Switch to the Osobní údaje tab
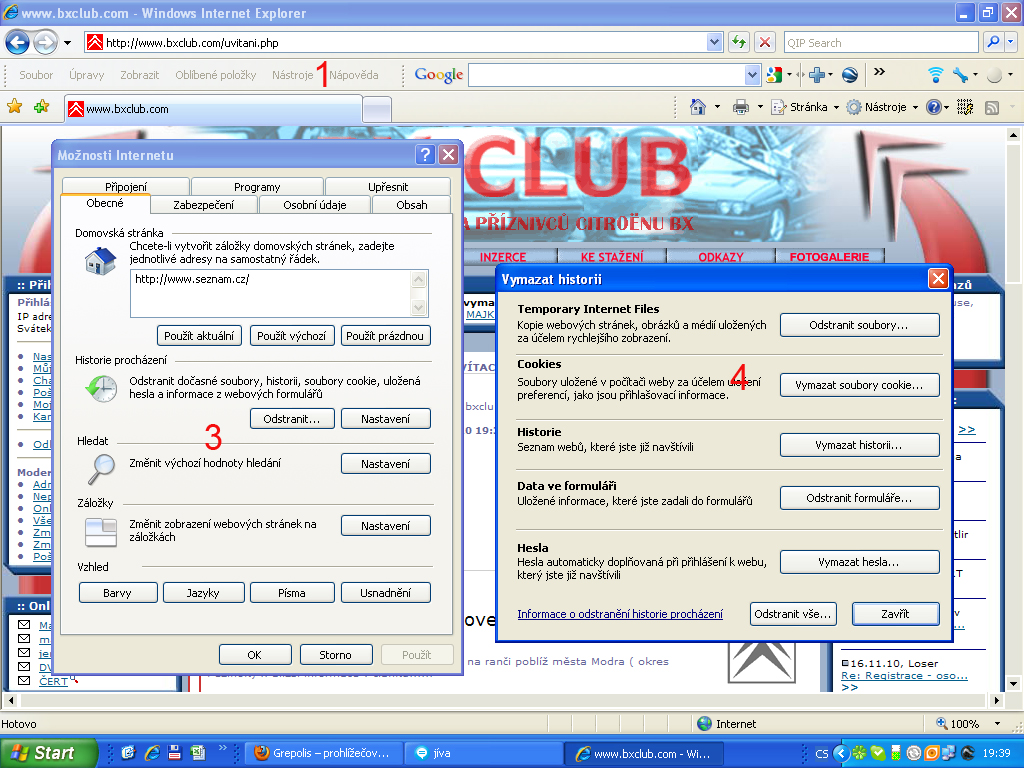The height and width of the screenshot is (768, 1024). click(315, 204)
